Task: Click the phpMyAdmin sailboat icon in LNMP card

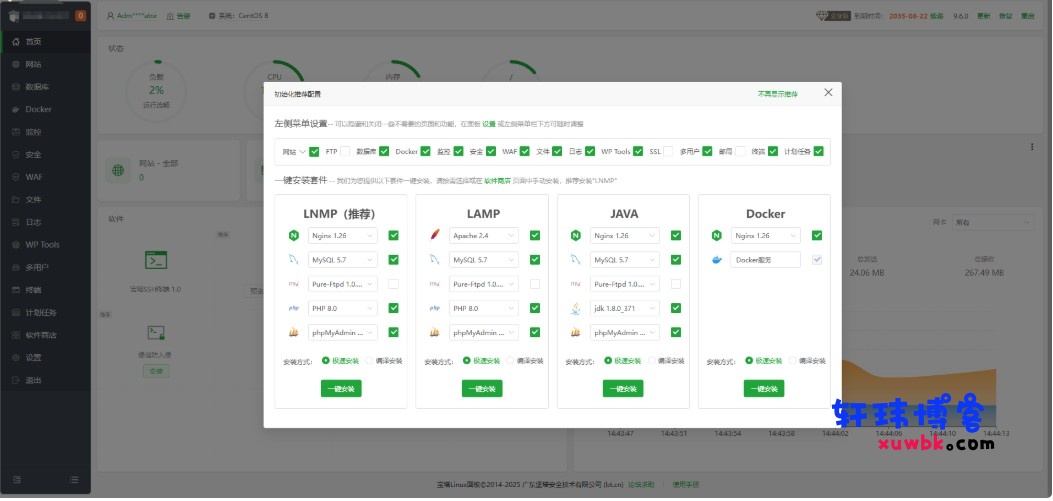Action: click(x=293, y=332)
